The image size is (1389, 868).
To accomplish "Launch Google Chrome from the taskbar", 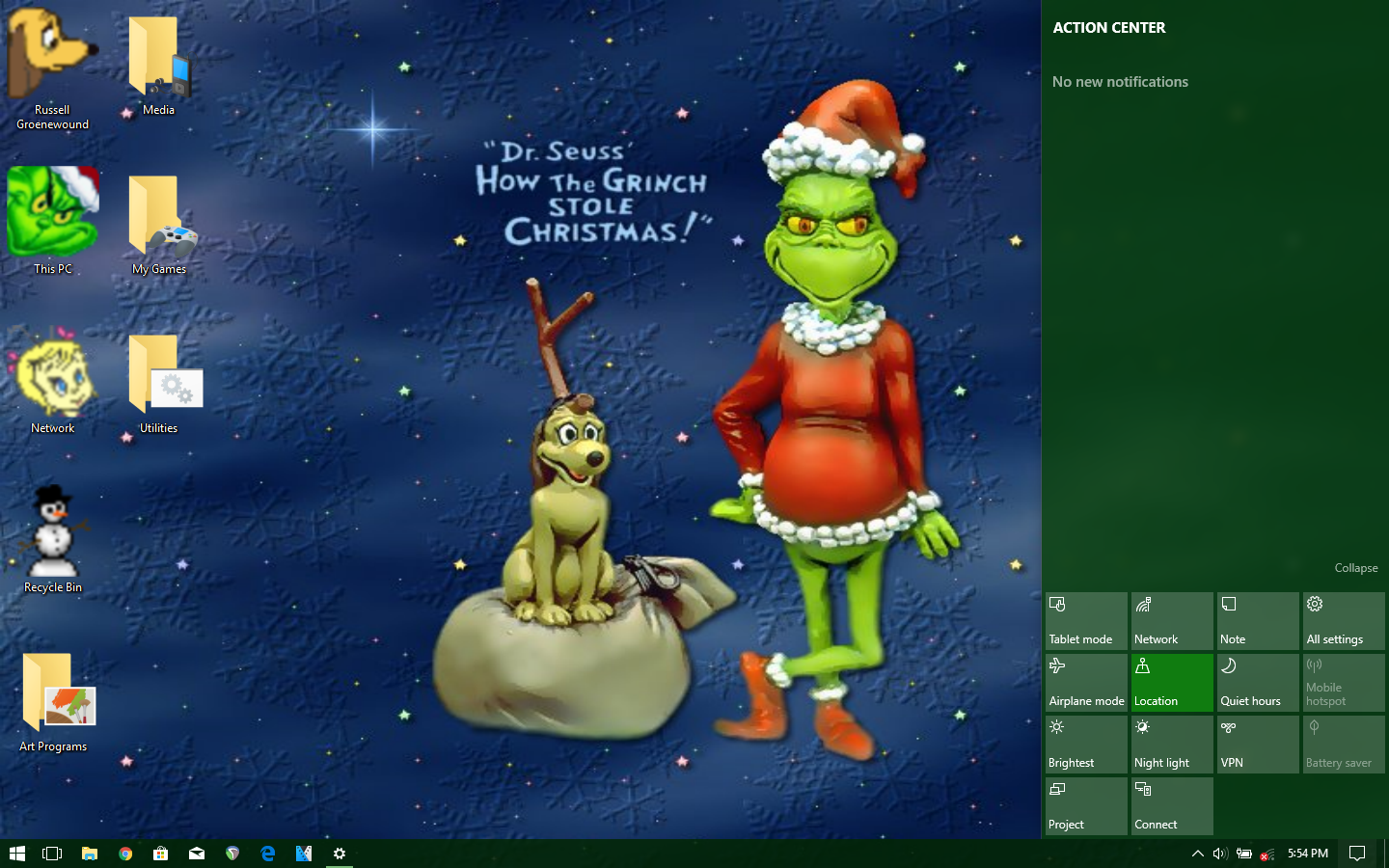I will tap(125, 854).
